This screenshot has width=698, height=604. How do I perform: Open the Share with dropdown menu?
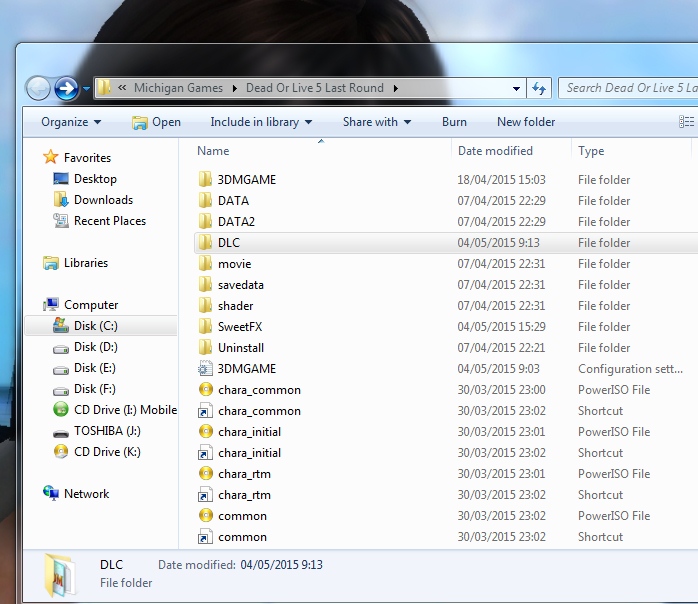pos(376,122)
